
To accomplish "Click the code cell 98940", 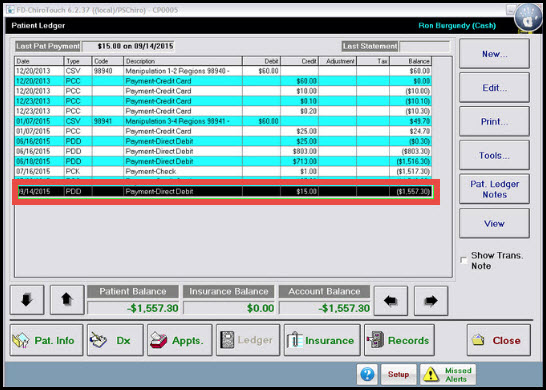I will coord(108,71).
